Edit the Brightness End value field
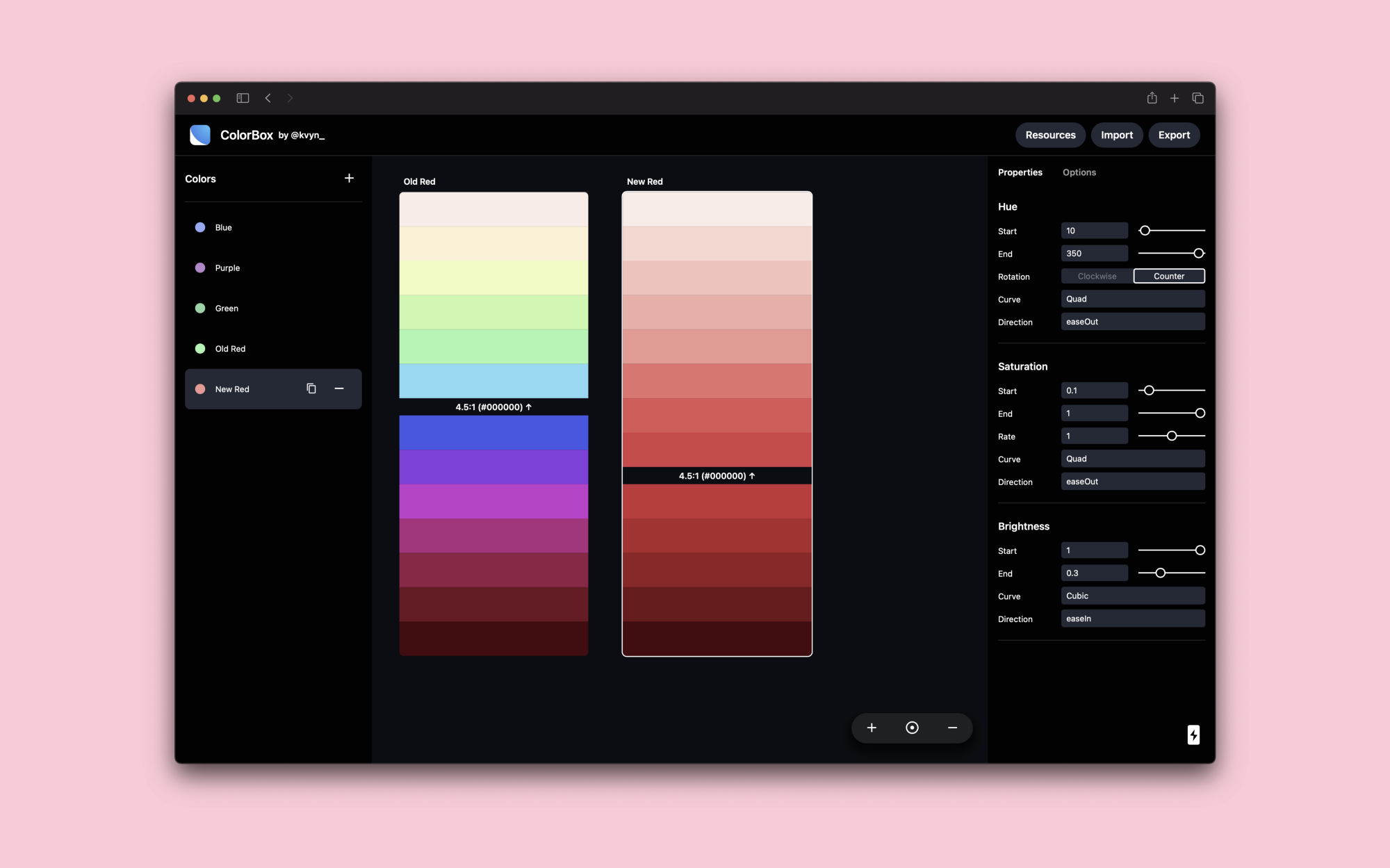This screenshot has height=868, width=1390. (x=1095, y=573)
